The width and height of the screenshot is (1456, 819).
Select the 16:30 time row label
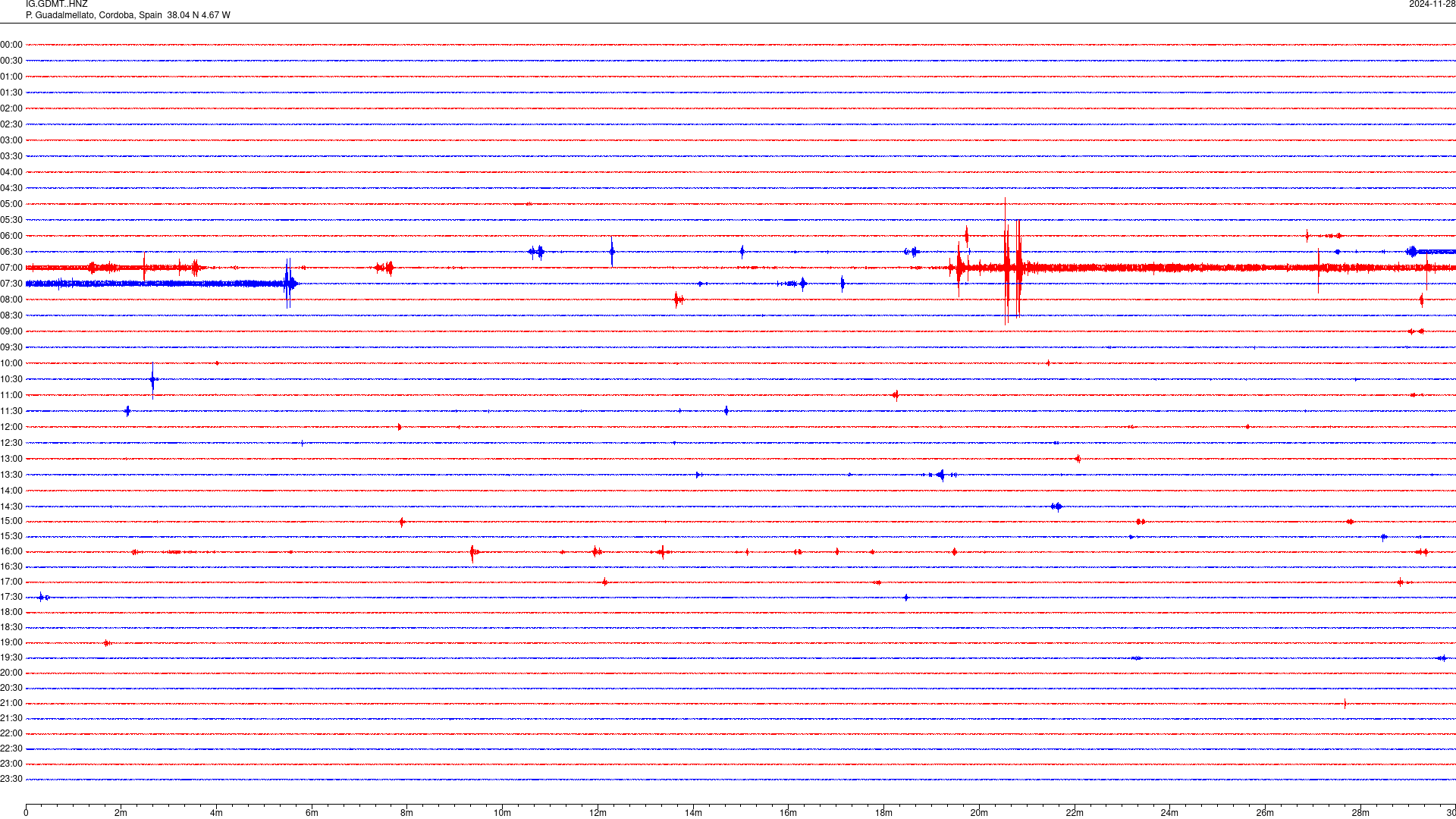(11, 566)
